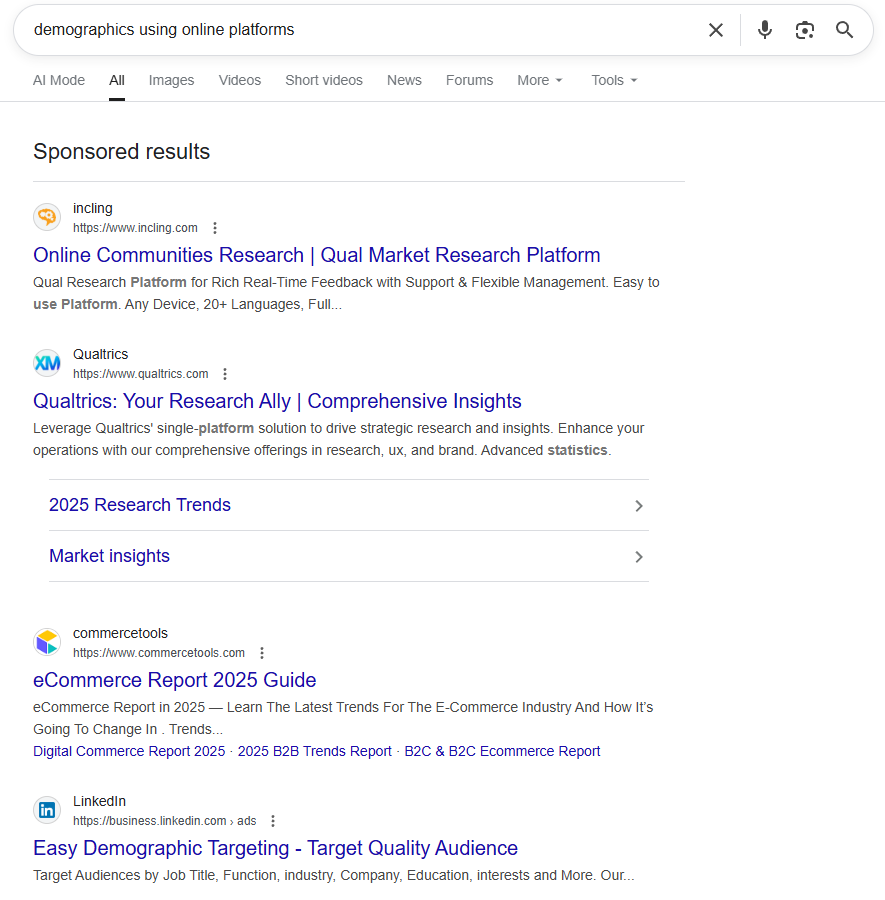Click the commercetools cube favicon
Viewport: 885px width, 900px height.
(x=47, y=642)
